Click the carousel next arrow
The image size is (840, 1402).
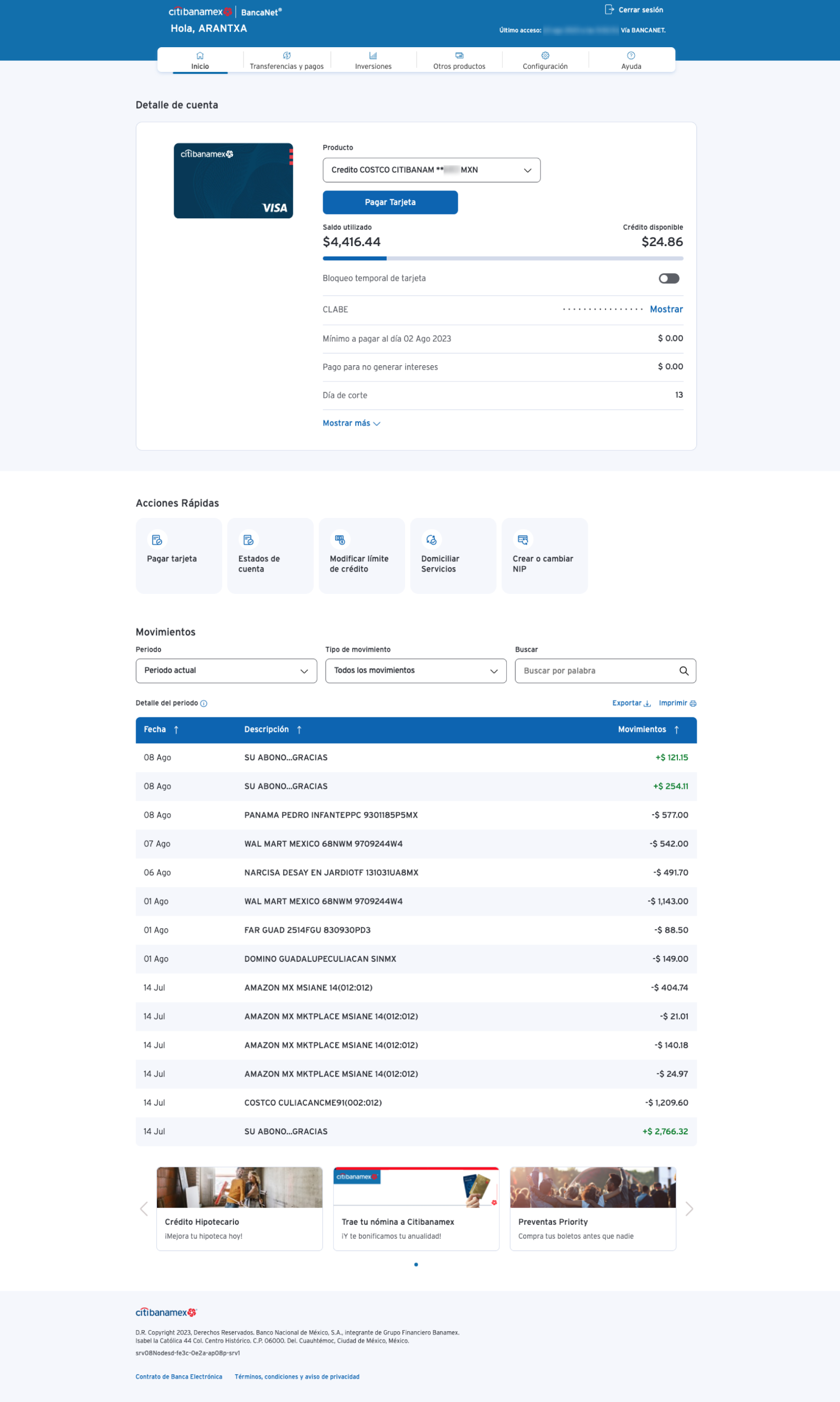689,1208
